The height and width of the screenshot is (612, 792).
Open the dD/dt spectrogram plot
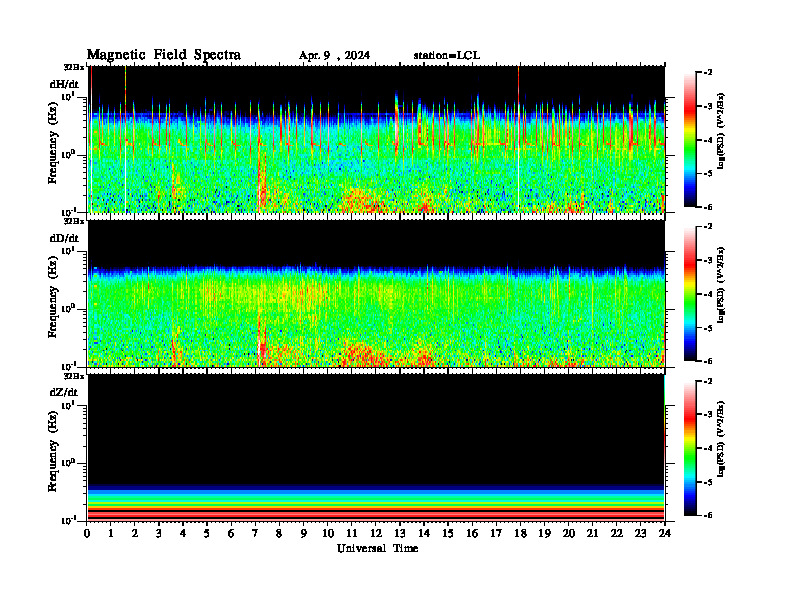(x=376, y=293)
